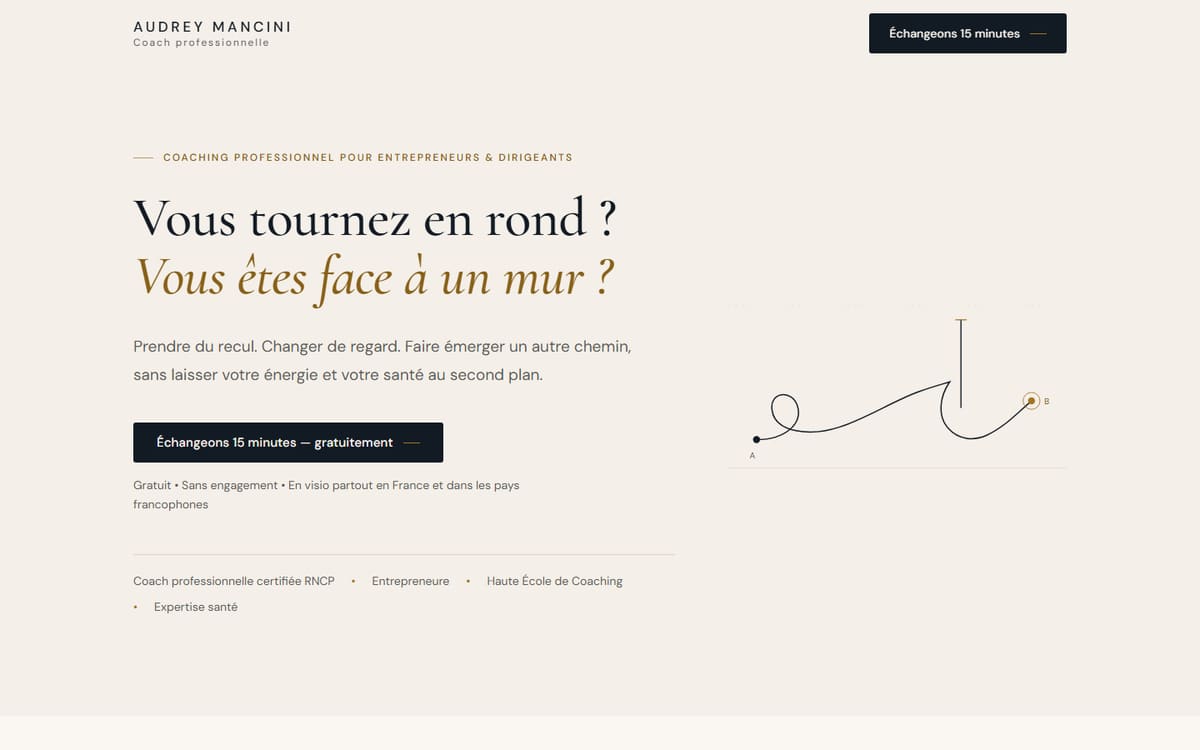This screenshot has height=750, width=1200.
Task: Click the Audrey Mancini site logo
Action: (212, 33)
